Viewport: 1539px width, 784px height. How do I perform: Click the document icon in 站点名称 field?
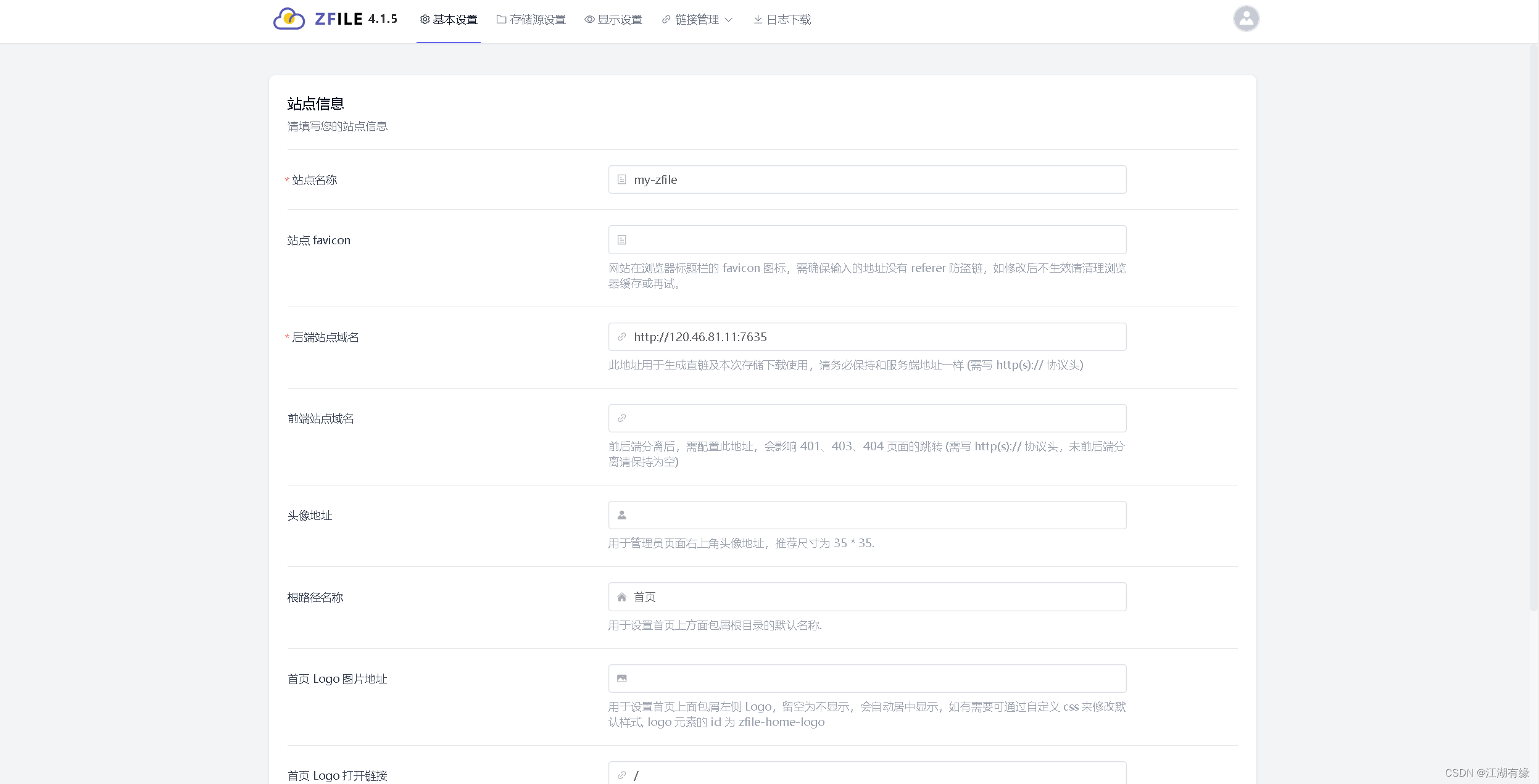pos(621,179)
